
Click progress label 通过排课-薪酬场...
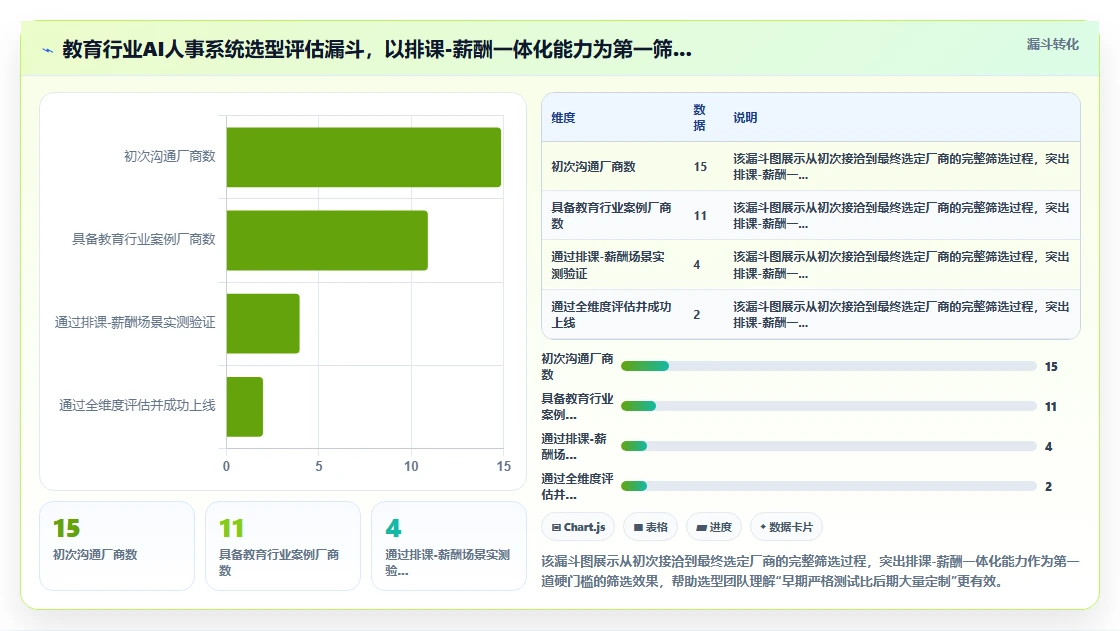coord(574,446)
